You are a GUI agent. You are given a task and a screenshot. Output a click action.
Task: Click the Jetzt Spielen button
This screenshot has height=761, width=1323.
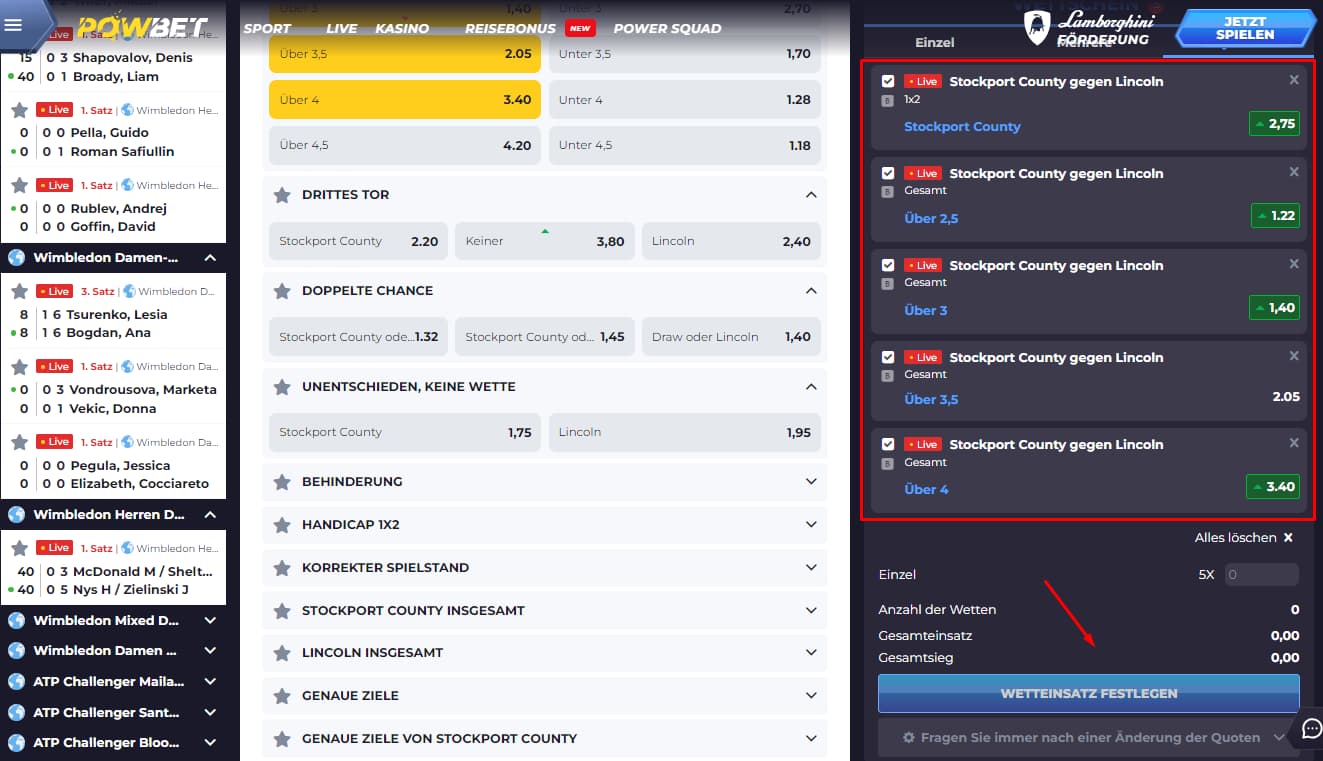point(1245,28)
